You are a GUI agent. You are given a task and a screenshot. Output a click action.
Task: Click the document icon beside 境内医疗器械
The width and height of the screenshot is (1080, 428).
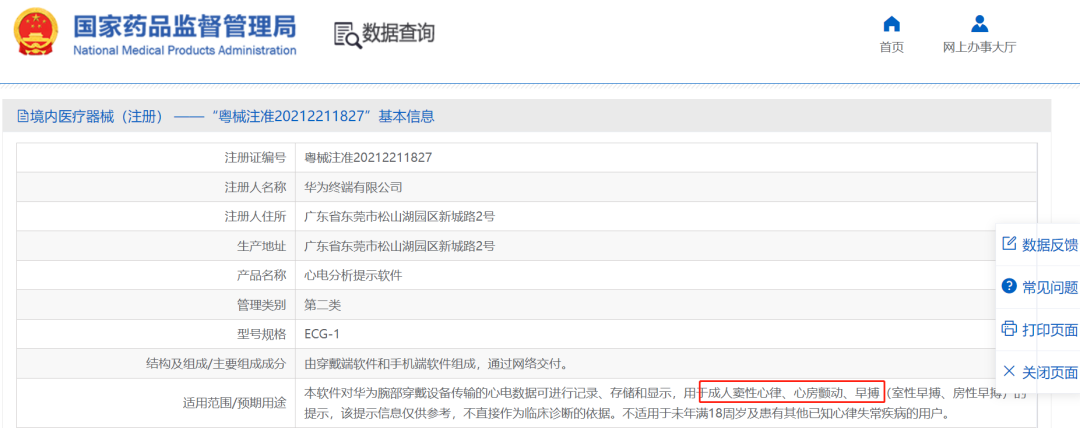[22, 116]
